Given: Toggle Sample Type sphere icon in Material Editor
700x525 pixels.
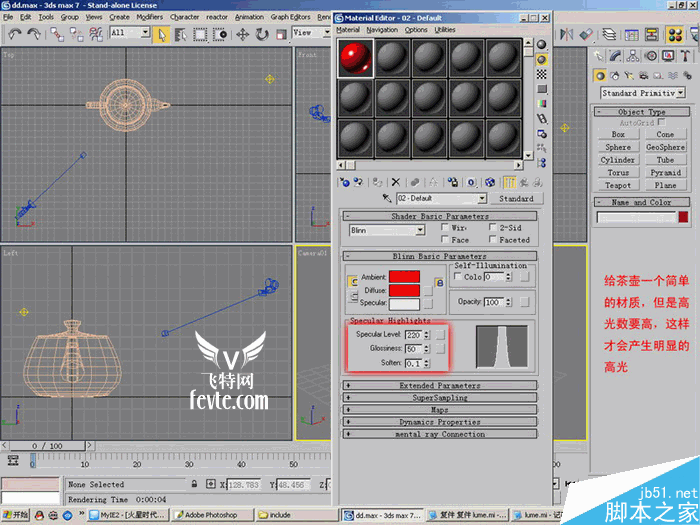Looking at the screenshot, I should tap(542, 45).
